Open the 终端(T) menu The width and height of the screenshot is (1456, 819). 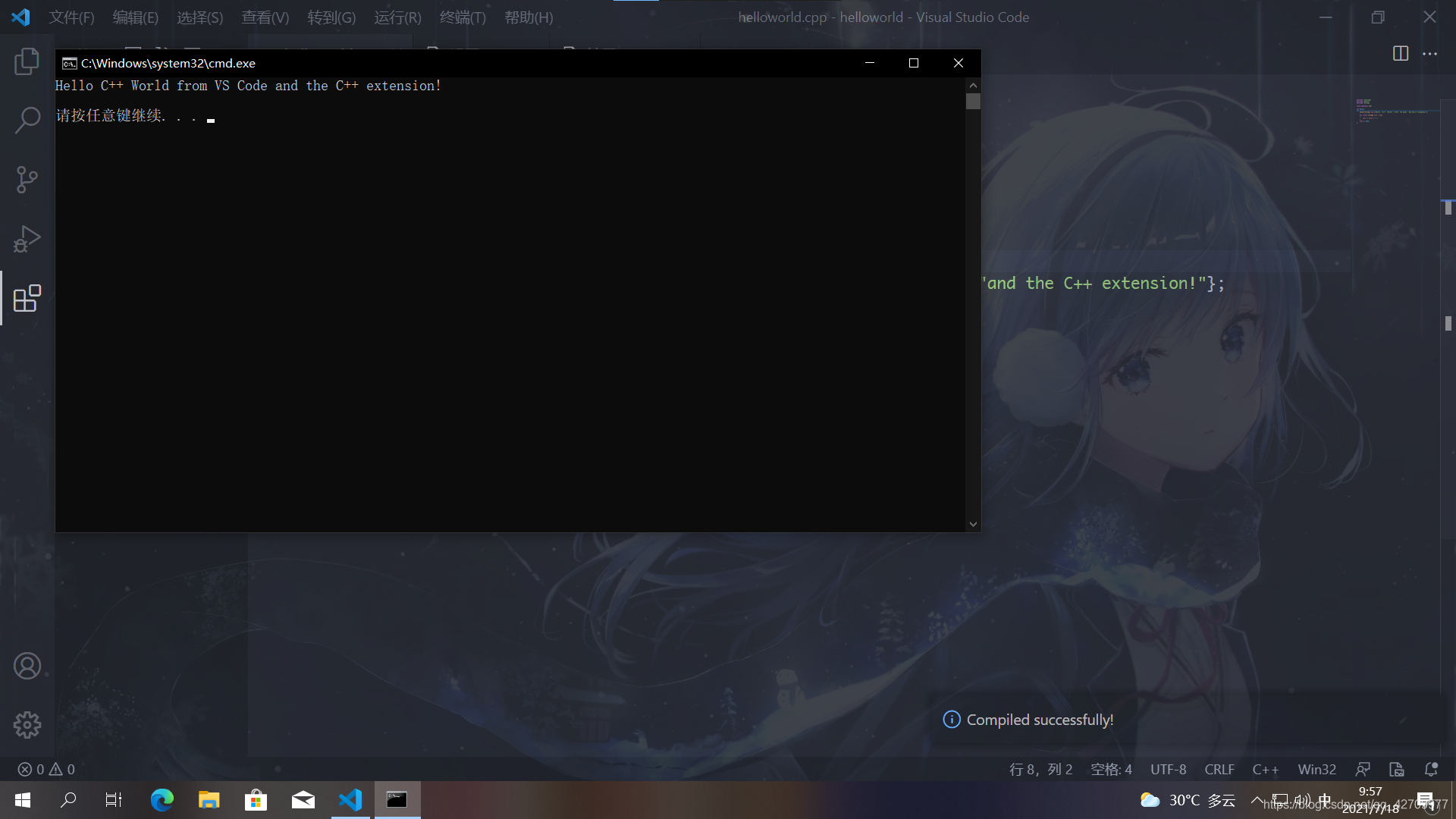pyautogui.click(x=463, y=17)
